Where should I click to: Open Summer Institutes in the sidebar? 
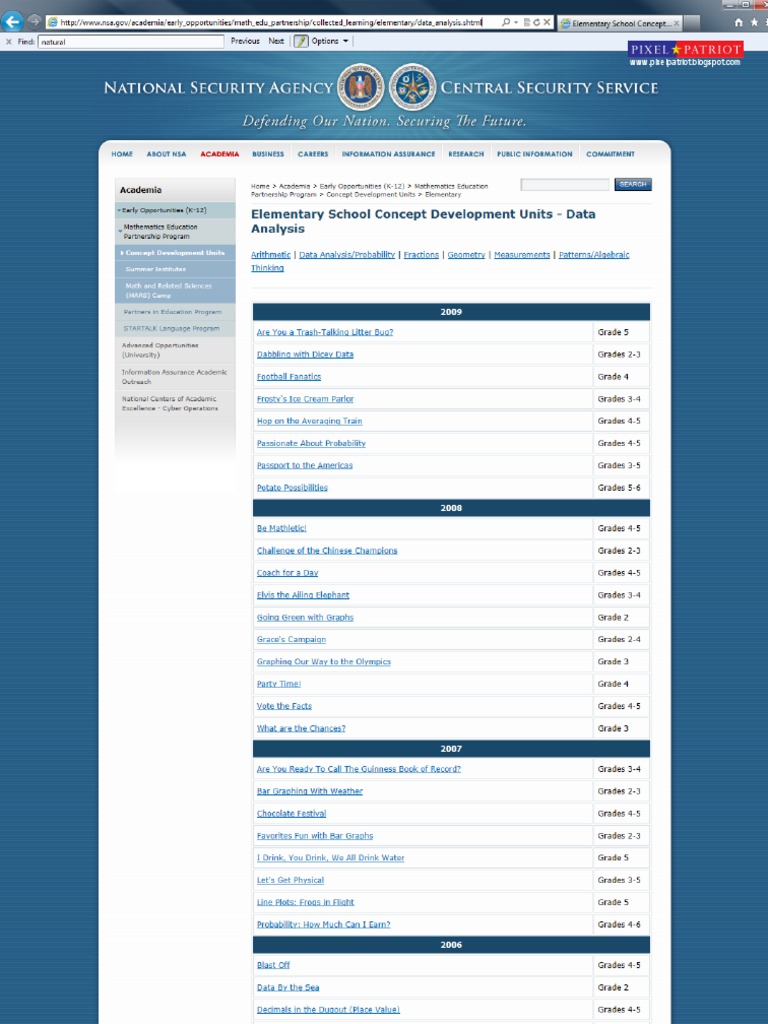click(x=175, y=269)
